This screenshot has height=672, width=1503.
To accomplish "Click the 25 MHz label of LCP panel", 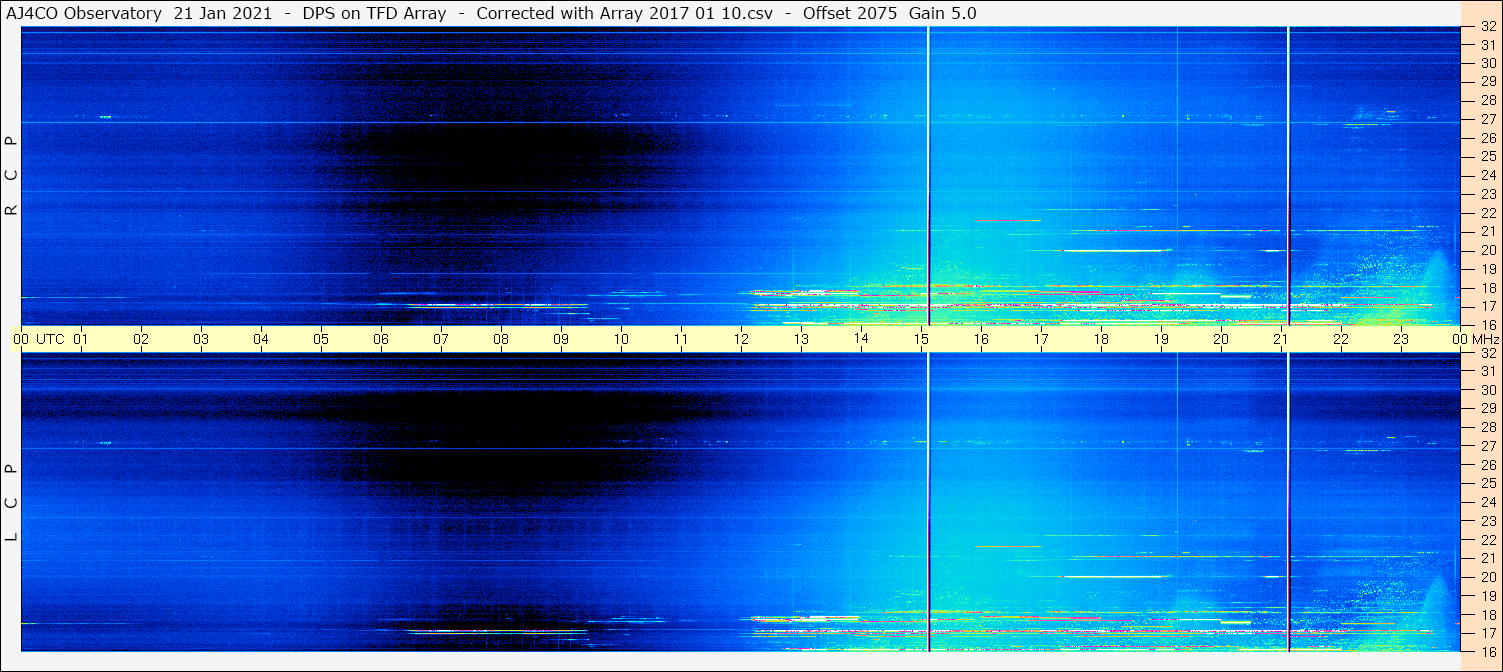I will [x=1488, y=484].
